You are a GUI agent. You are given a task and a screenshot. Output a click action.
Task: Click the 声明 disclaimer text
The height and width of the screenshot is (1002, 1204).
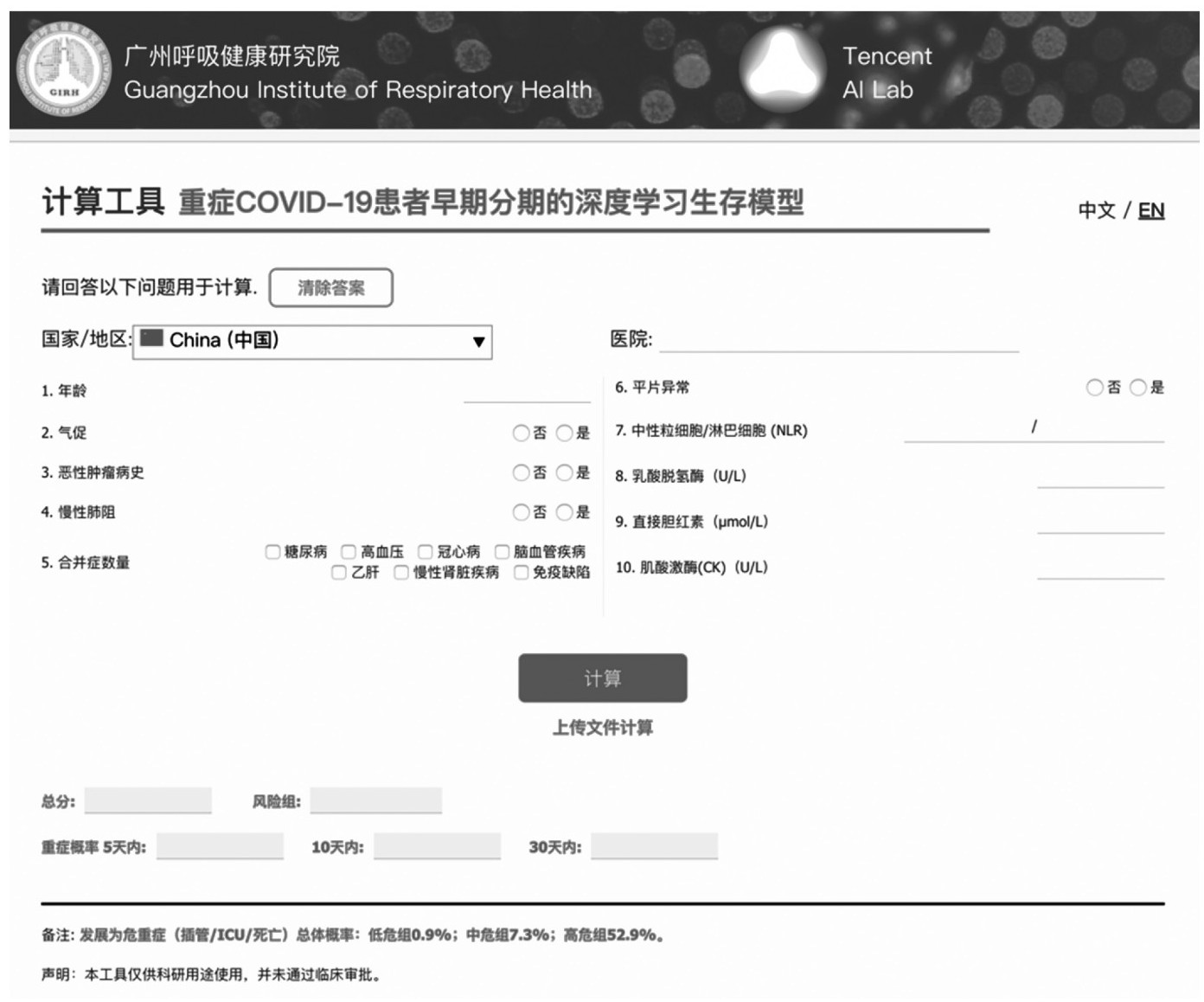click(x=211, y=975)
